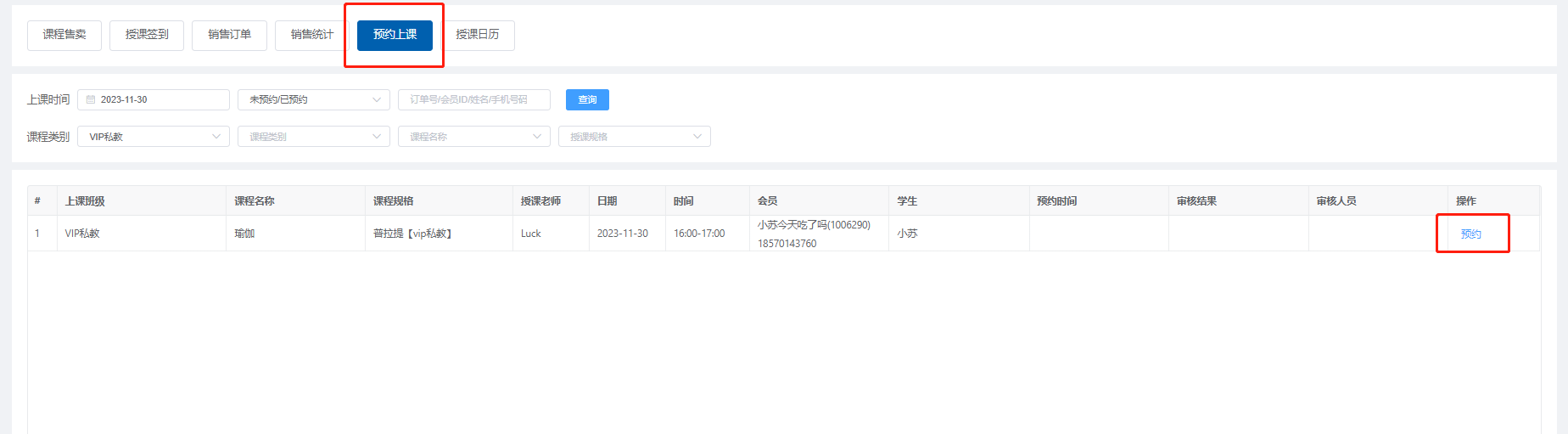Viewport: 1568px width, 434px height.
Task: Open the VIP私教 course category dropdown
Action: (153, 137)
